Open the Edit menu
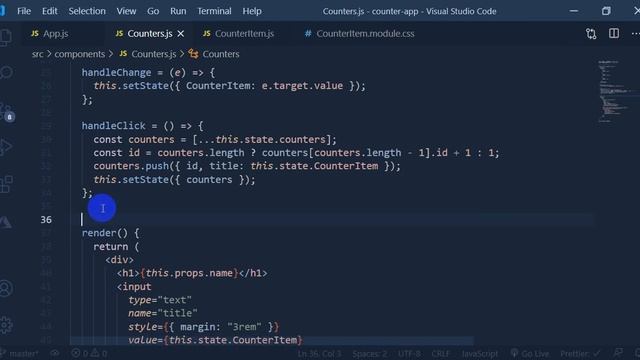The width and height of the screenshot is (640, 360). [x=49, y=11]
